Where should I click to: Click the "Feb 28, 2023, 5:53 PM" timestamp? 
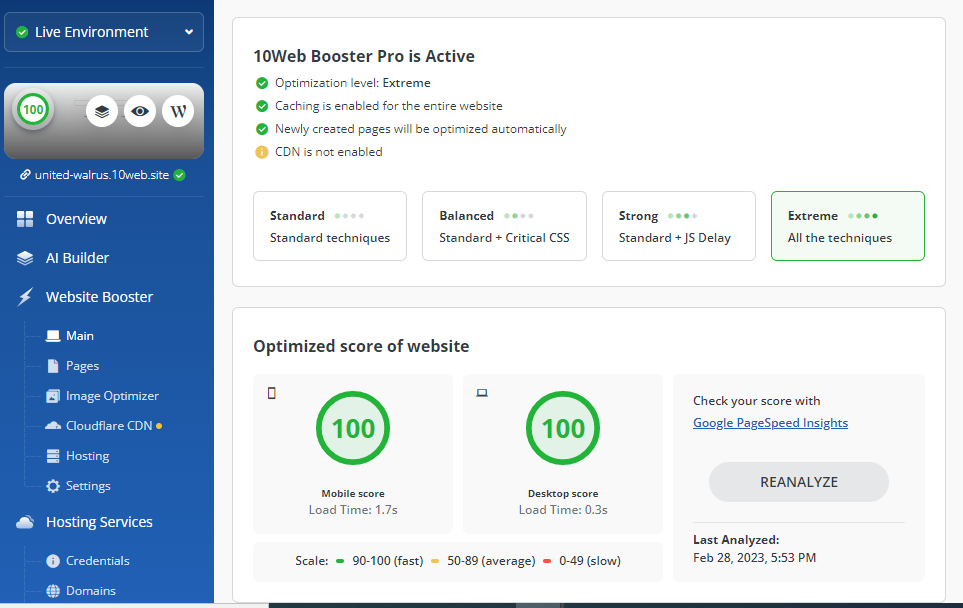755,558
